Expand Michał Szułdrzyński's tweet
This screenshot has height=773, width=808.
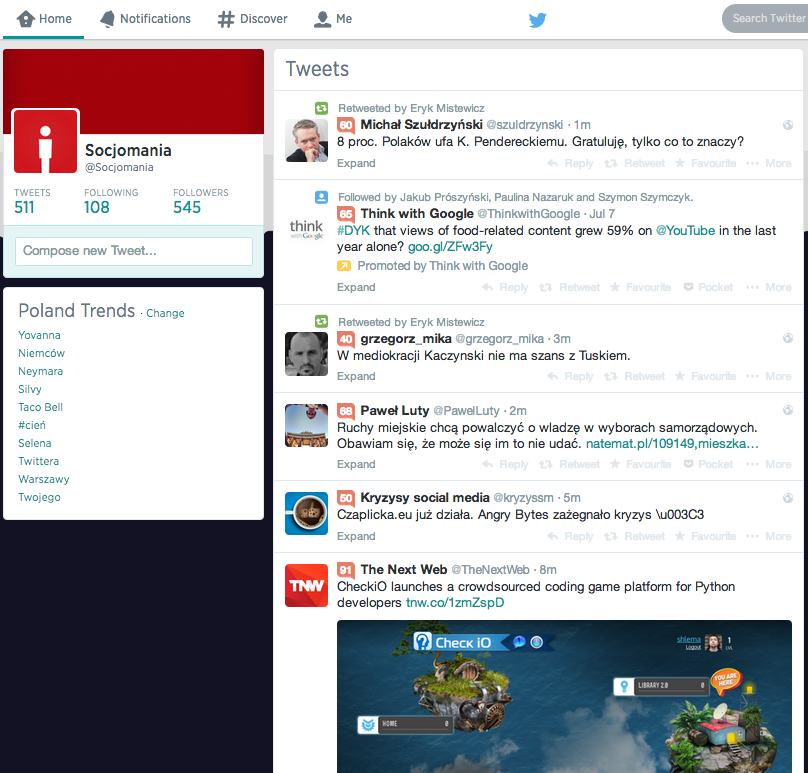tap(356, 163)
